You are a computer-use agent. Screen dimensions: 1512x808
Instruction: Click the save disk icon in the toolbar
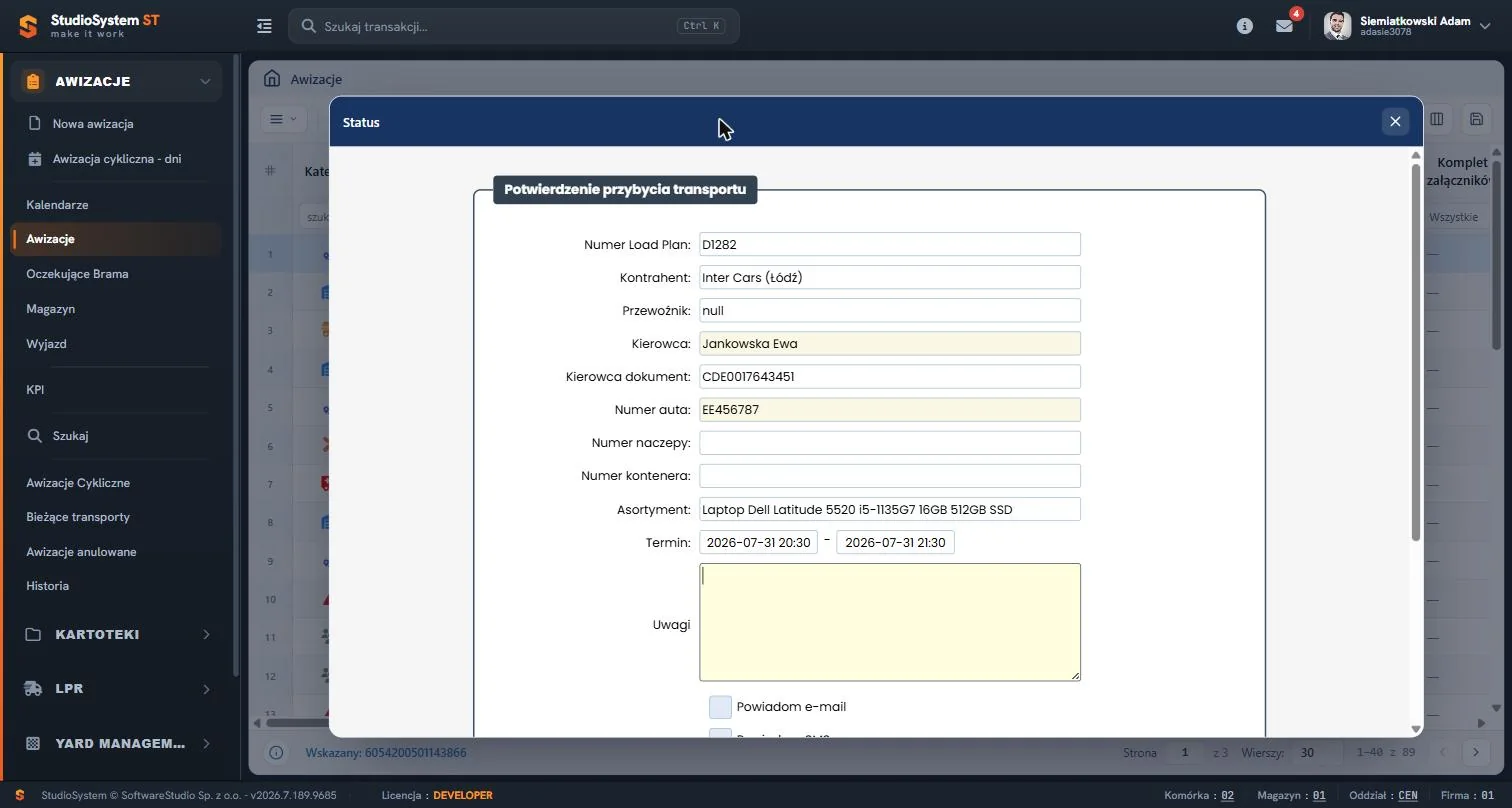pyautogui.click(x=1476, y=119)
